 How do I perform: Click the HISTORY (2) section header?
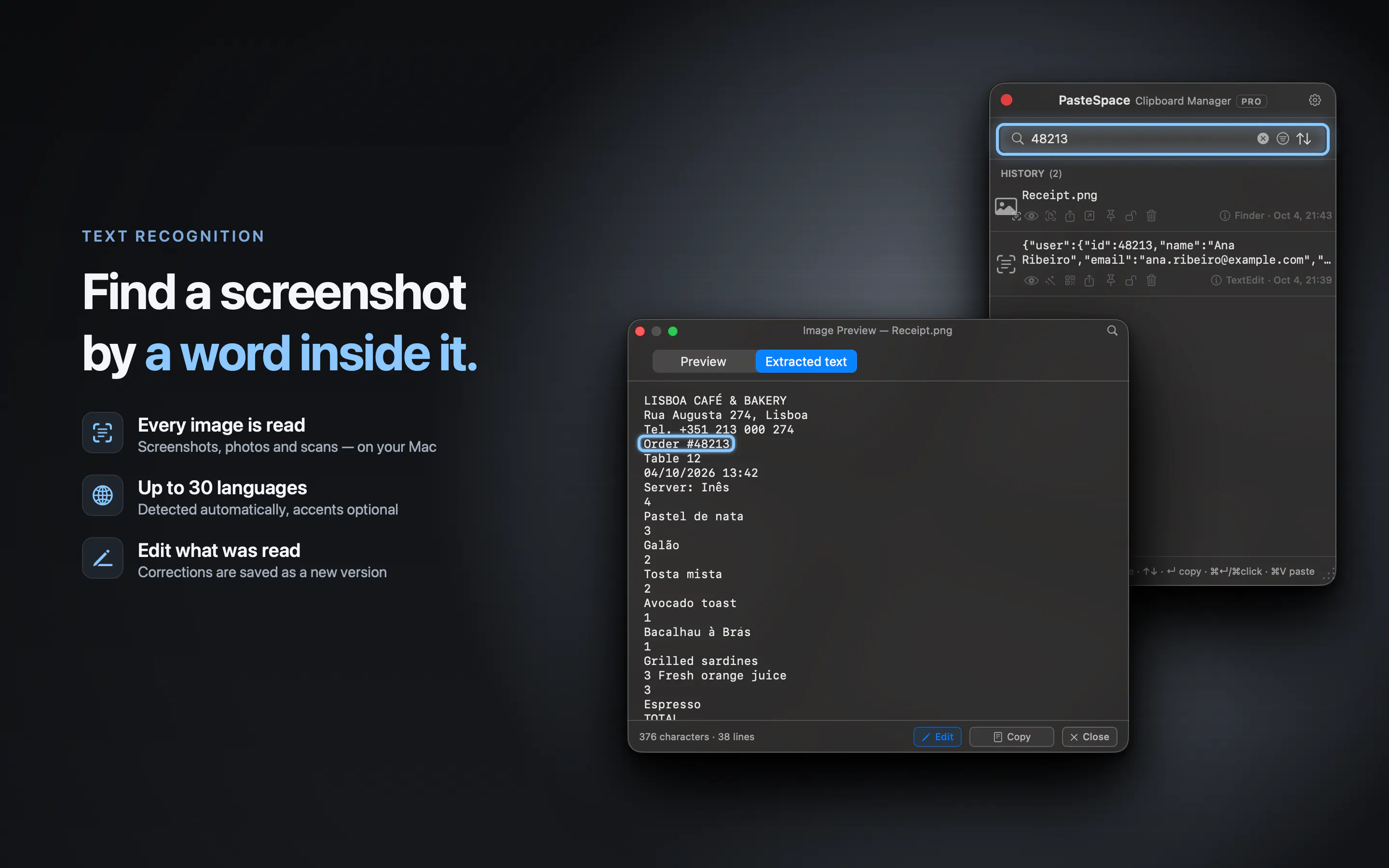[x=1031, y=174]
